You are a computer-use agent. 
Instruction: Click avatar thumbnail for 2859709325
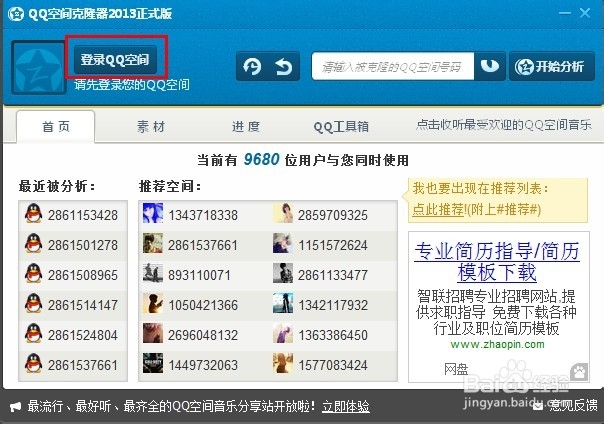[x=283, y=213]
